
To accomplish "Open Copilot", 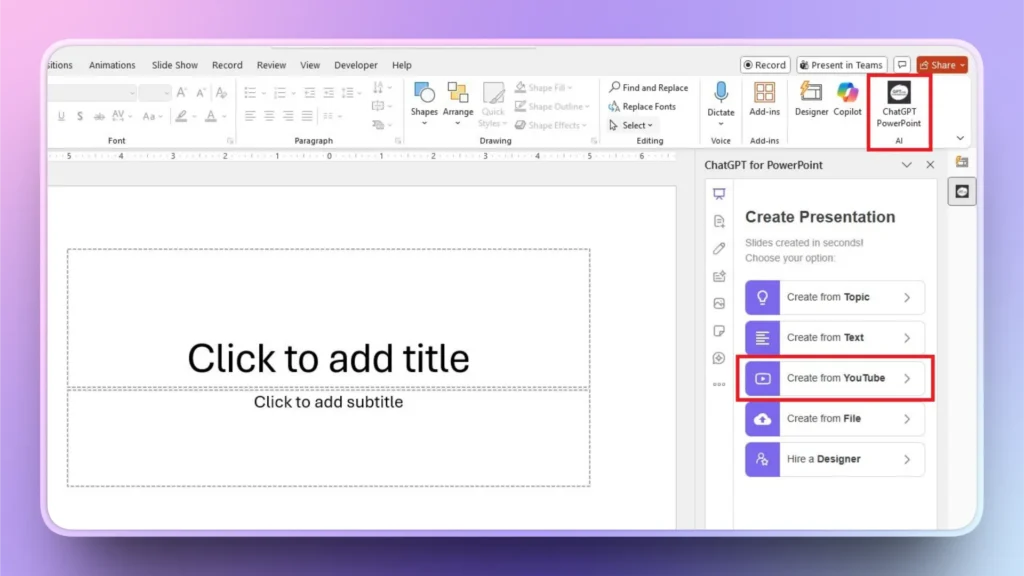I will click(847, 100).
